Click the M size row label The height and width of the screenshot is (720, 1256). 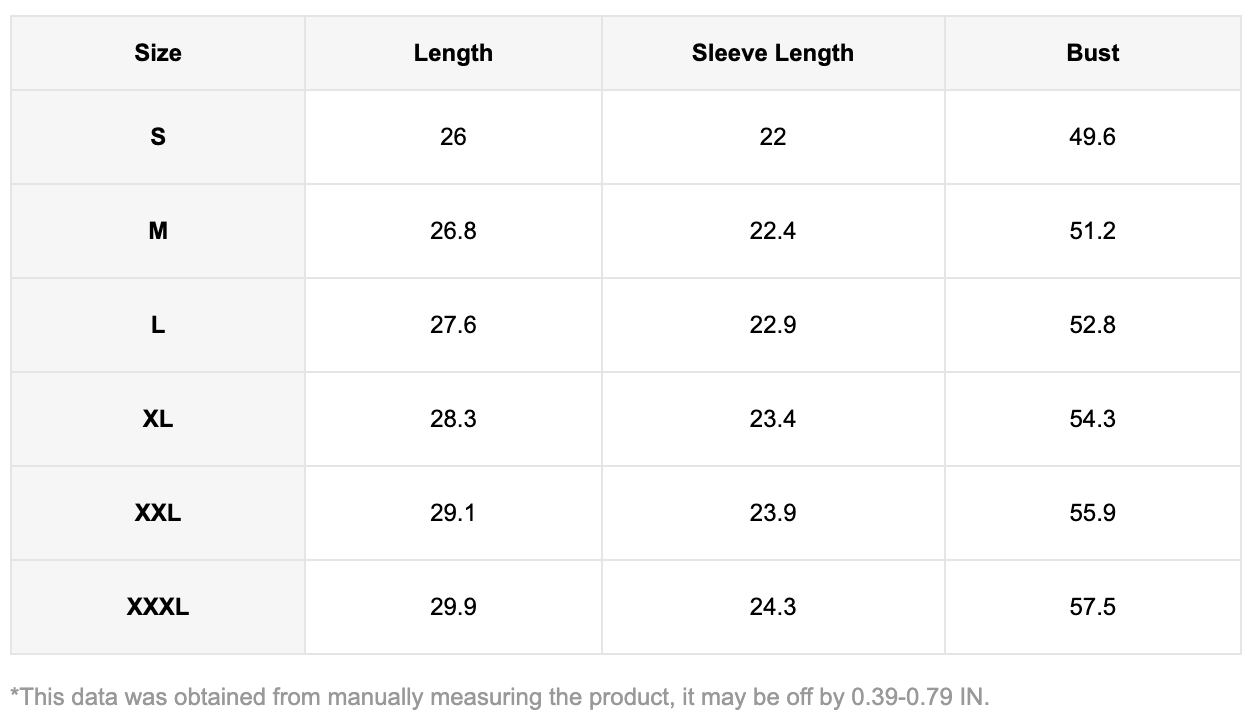(158, 231)
